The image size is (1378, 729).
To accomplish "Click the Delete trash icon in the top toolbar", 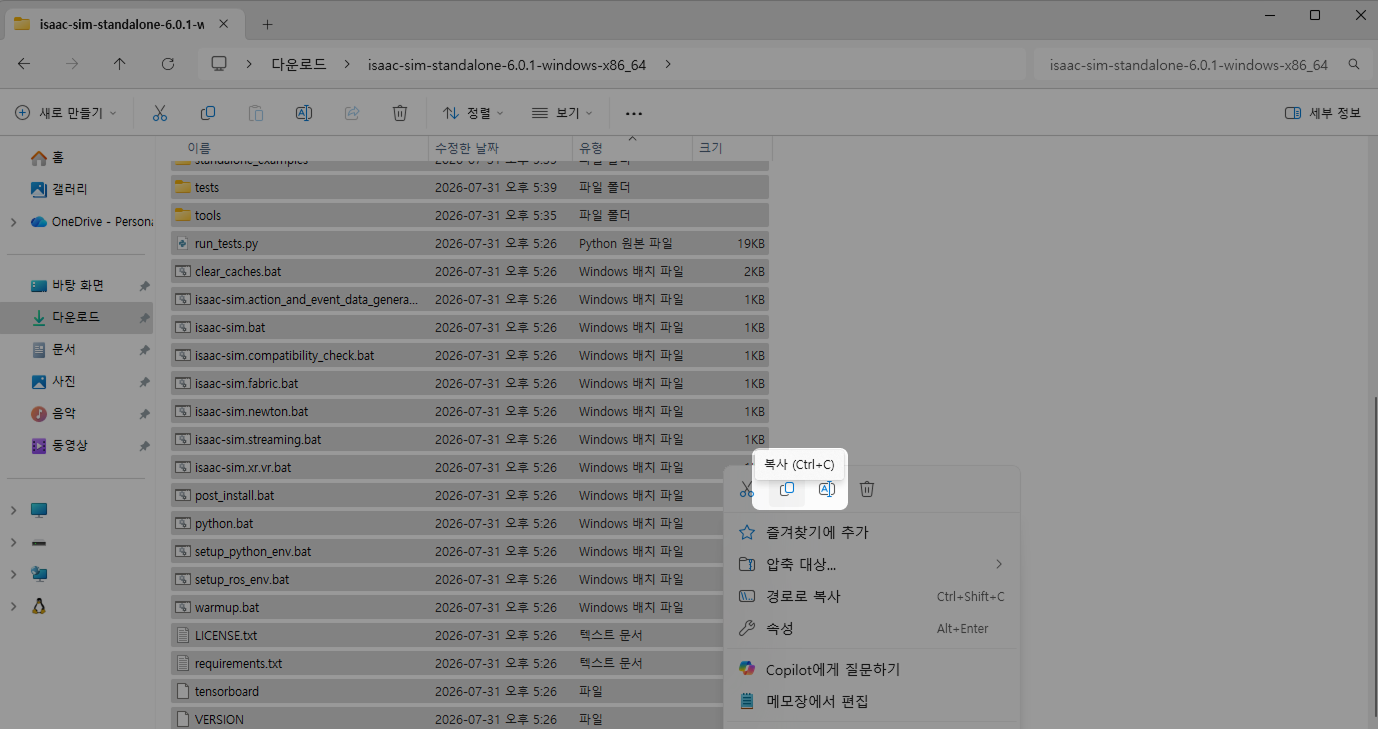I will (400, 113).
